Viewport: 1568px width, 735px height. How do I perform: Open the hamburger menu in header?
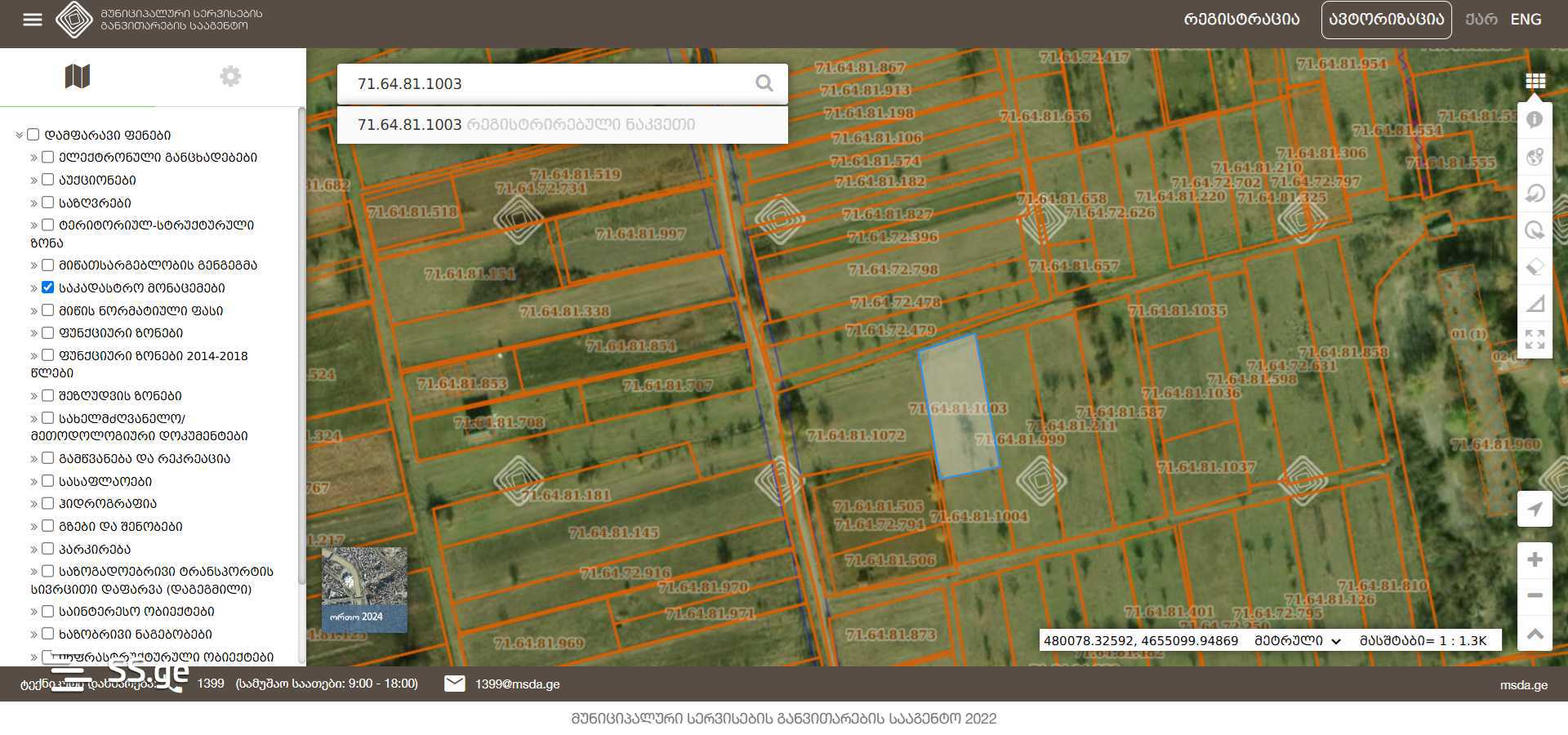(x=33, y=20)
